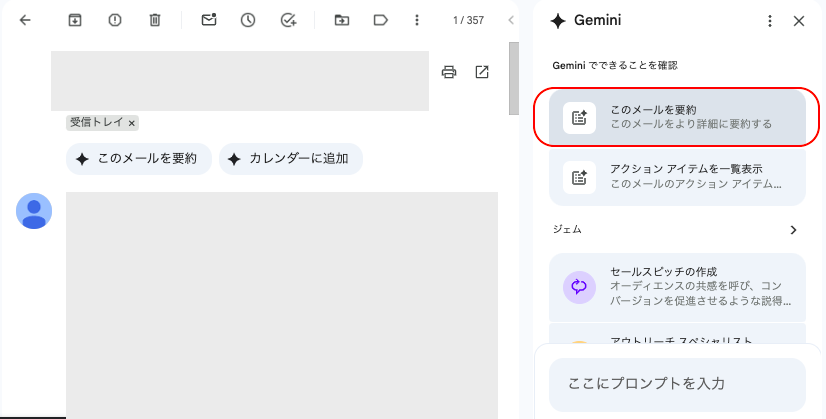Click the ここにプロンプトを入力 prompt field
Screen dimensions: 826x419
pos(677,384)
